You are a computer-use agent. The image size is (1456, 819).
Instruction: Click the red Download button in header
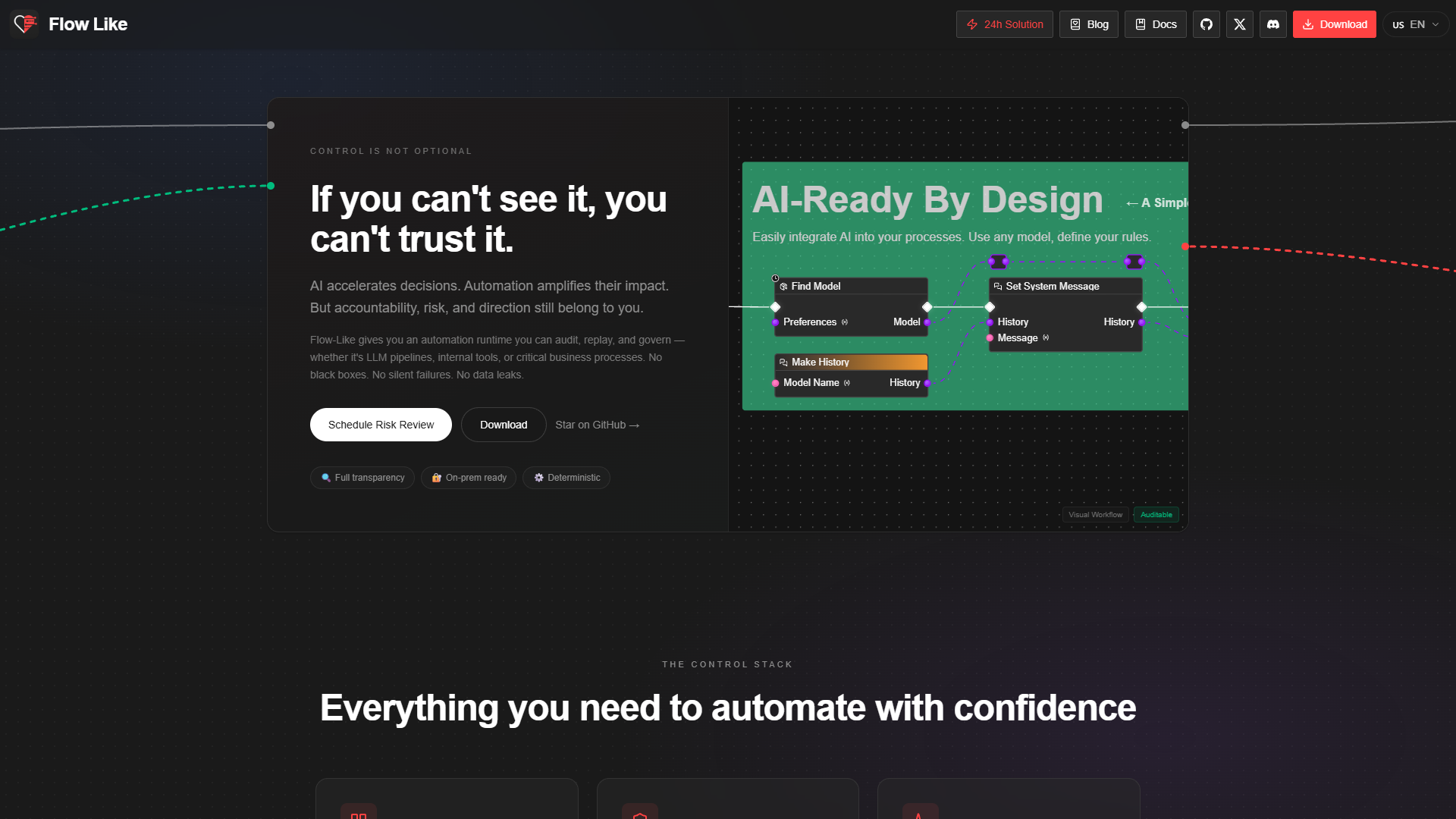[x=1334, y=24]
